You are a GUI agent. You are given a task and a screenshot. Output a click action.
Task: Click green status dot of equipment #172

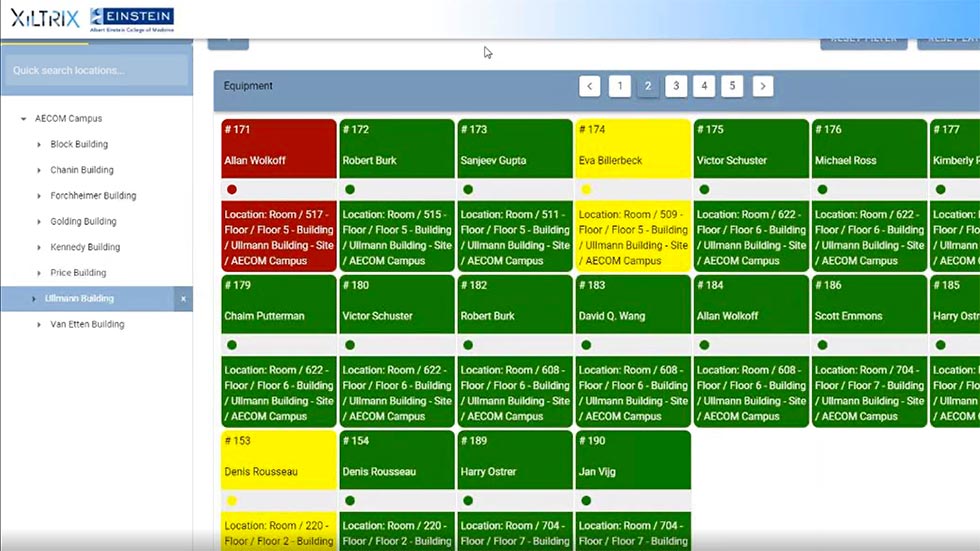tap(350, 189)
